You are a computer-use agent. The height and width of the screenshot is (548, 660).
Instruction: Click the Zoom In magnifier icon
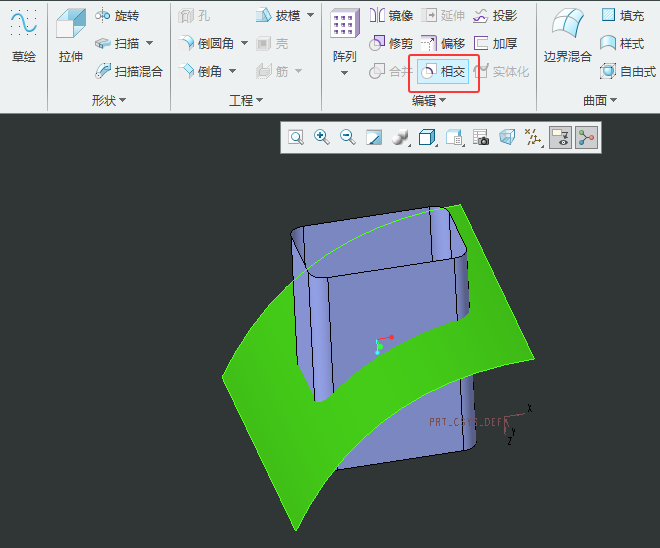(322, 138)
